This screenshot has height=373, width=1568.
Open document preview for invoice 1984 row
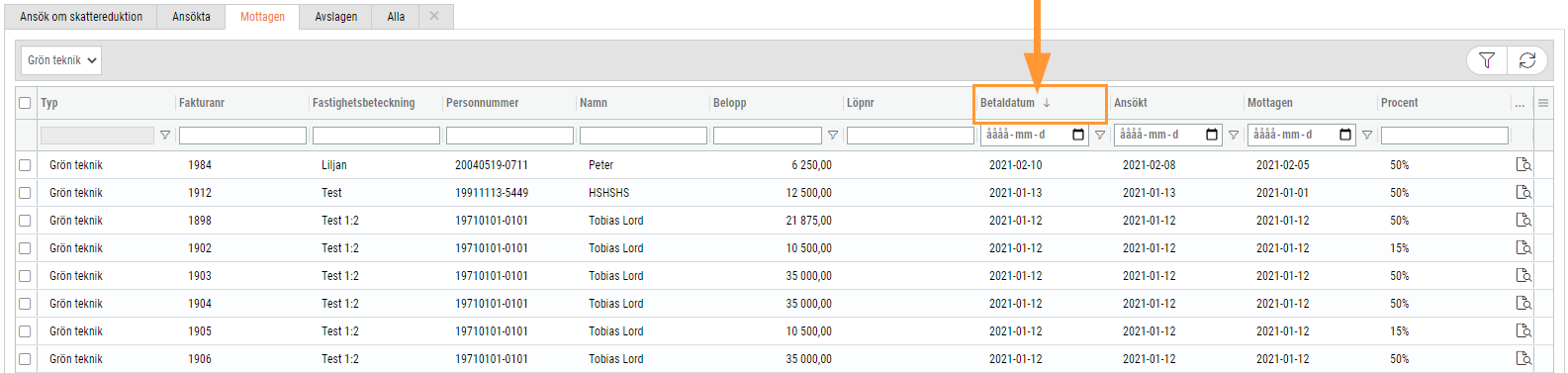(x=1523, y=165)
